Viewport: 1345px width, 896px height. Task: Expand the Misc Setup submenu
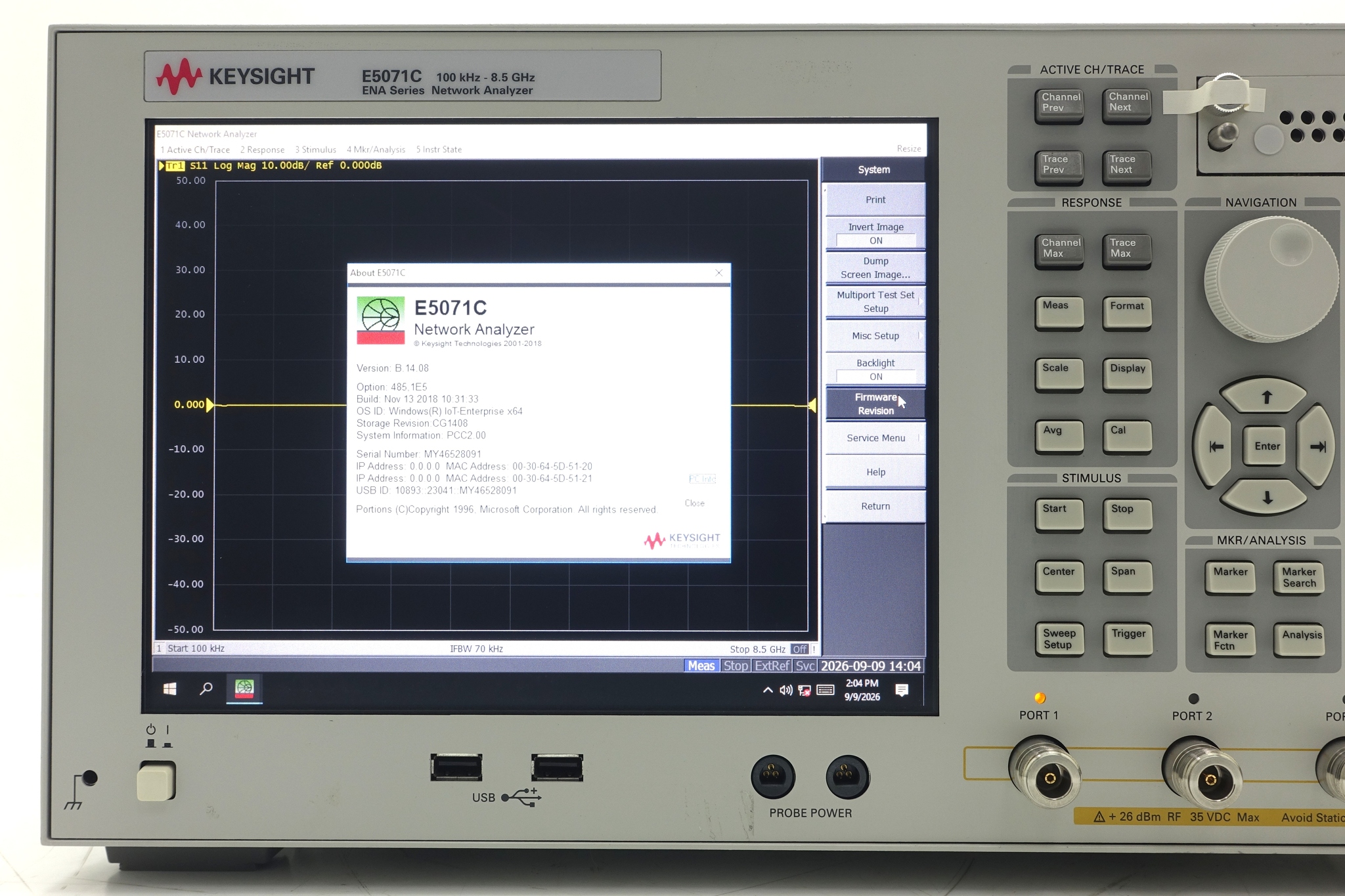click(875, 336)
